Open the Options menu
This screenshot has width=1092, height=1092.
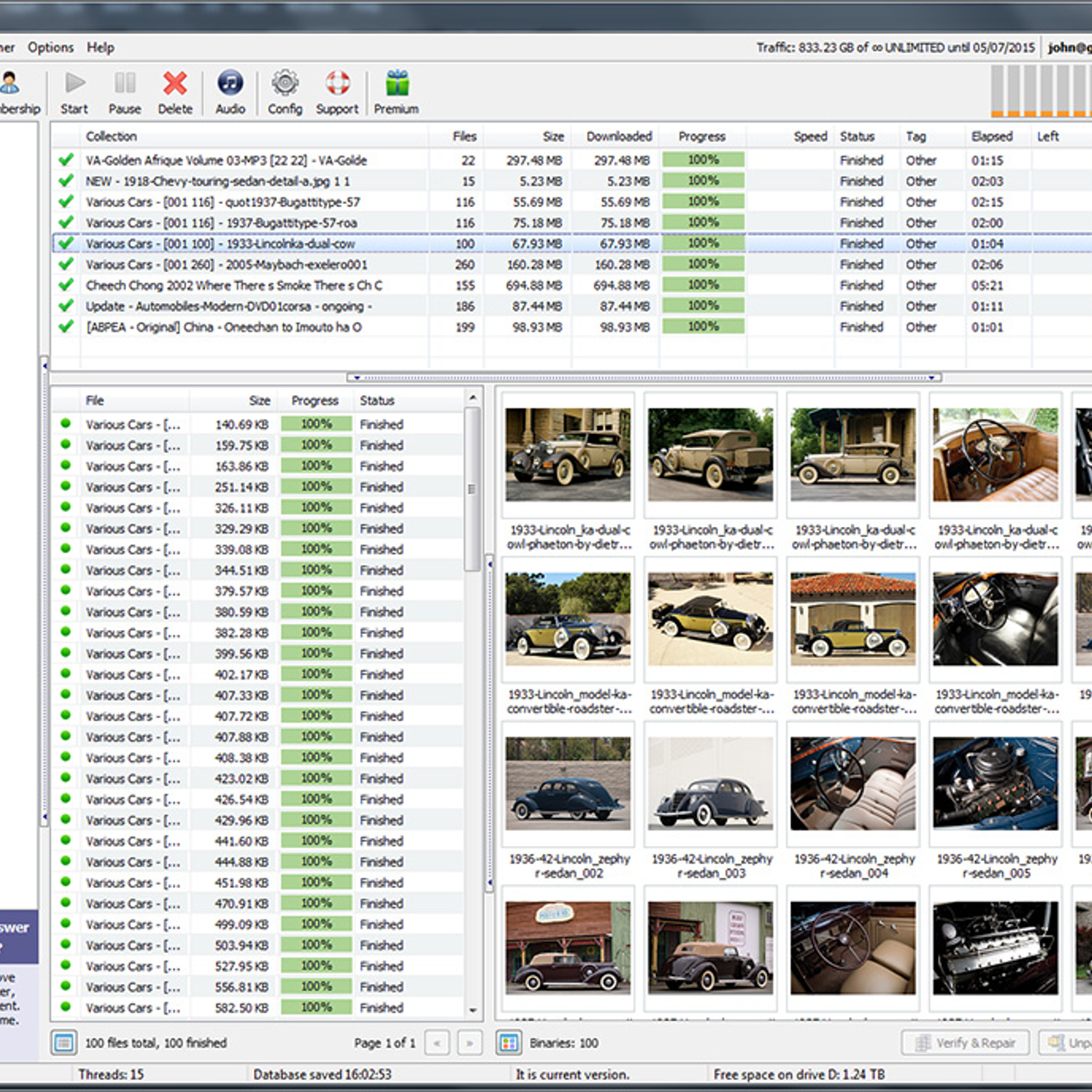[x=51, y=47]
